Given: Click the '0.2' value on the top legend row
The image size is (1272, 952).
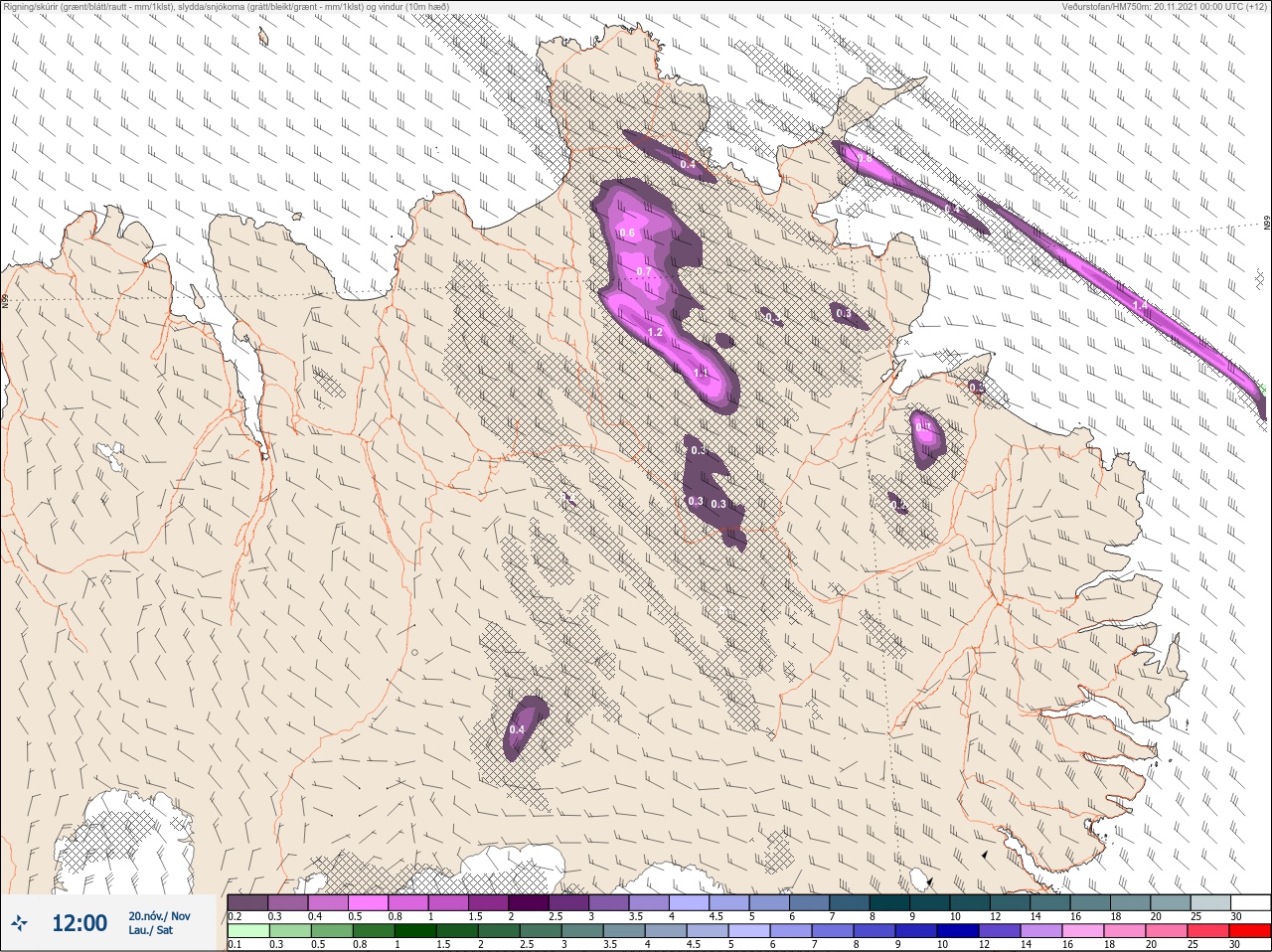Looking at the screenshot, I should [235, 916].
